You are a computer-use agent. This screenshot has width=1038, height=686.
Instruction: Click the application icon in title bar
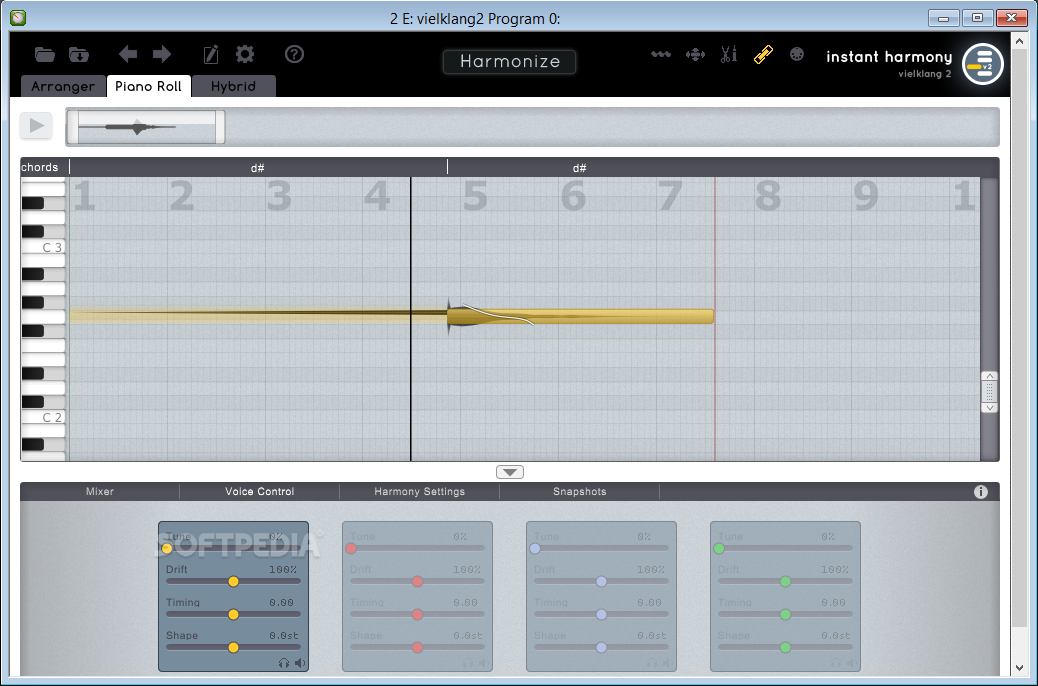point(18,18)
